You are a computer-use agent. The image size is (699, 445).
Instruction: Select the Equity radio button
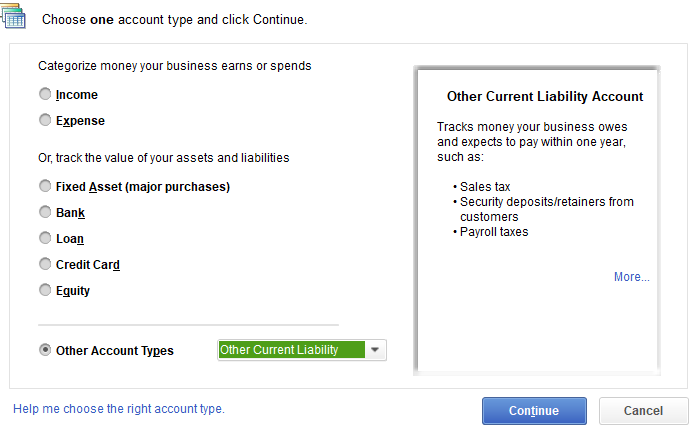click(x=44, y=290)
